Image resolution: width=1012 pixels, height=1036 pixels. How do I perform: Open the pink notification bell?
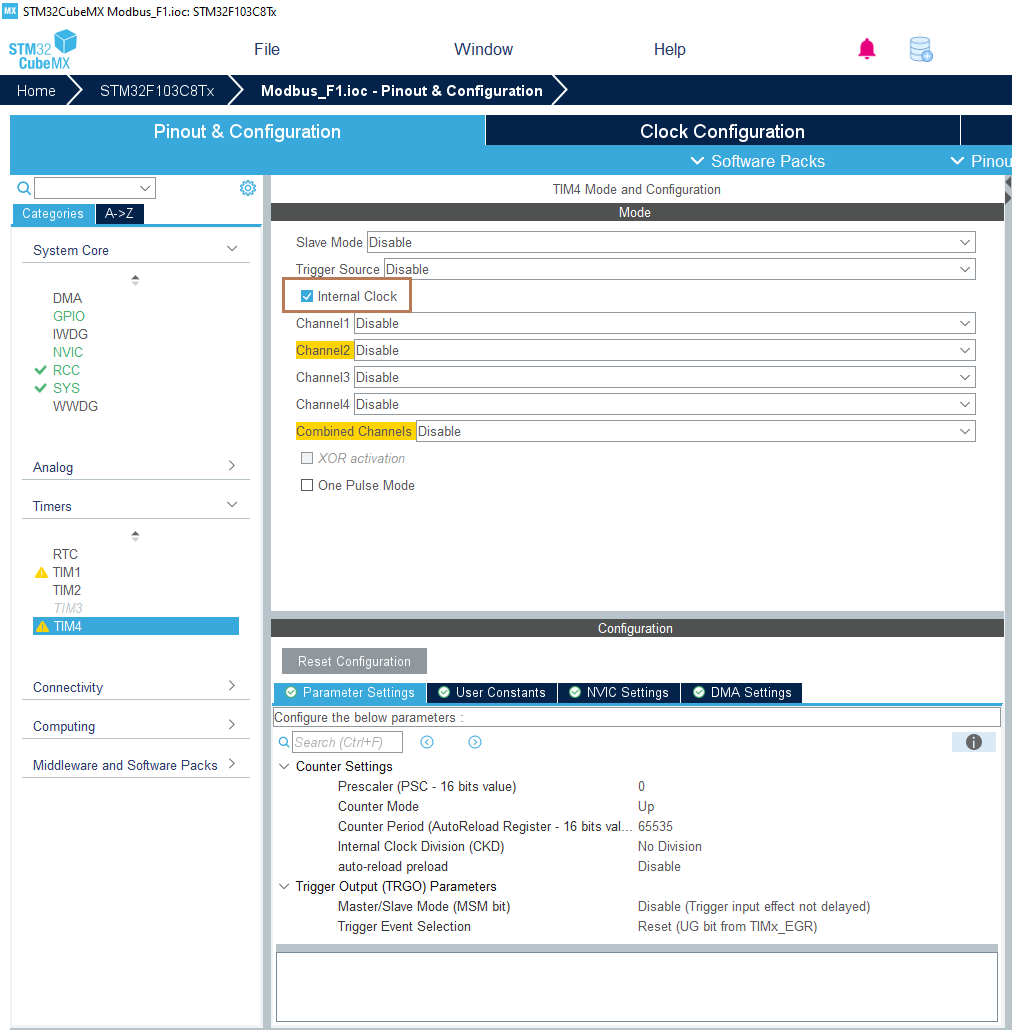click(867, 49)
